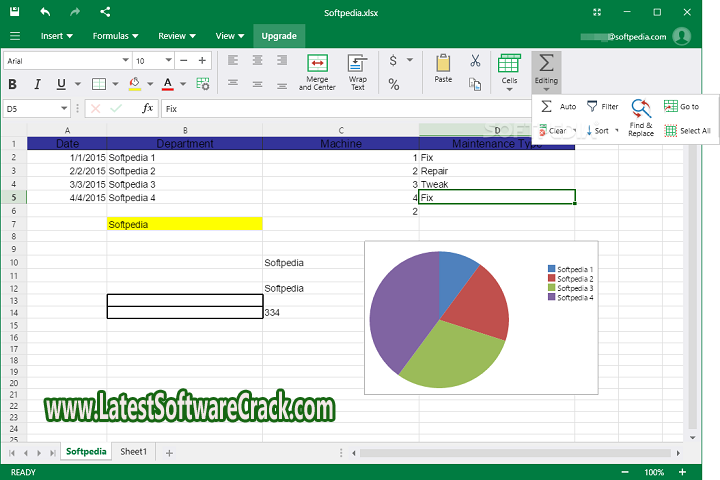Click the Upgrade button
Viewport: 720px width, 480px height.
[x=278, y=36]
